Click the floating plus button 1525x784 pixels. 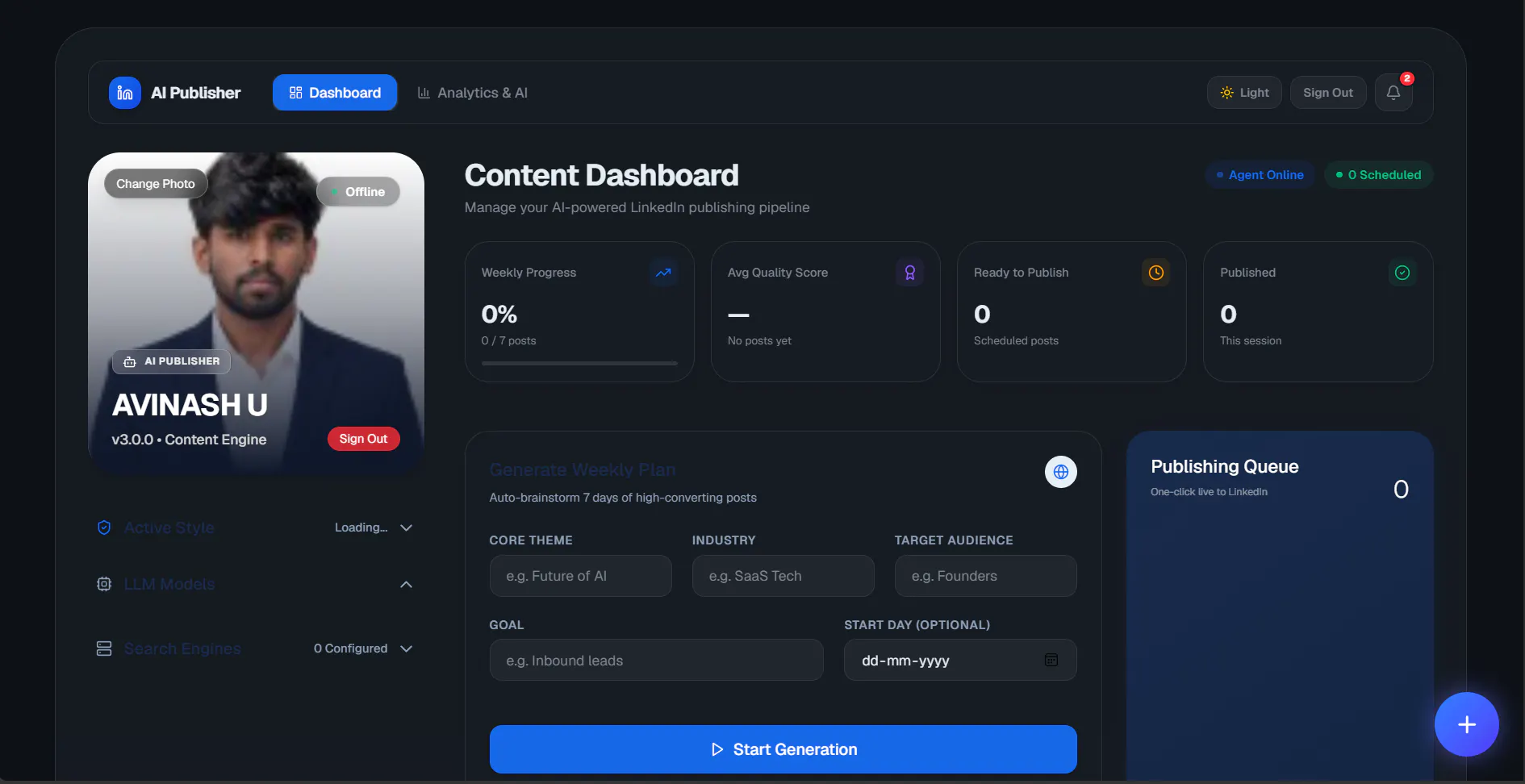(1467, 724)
